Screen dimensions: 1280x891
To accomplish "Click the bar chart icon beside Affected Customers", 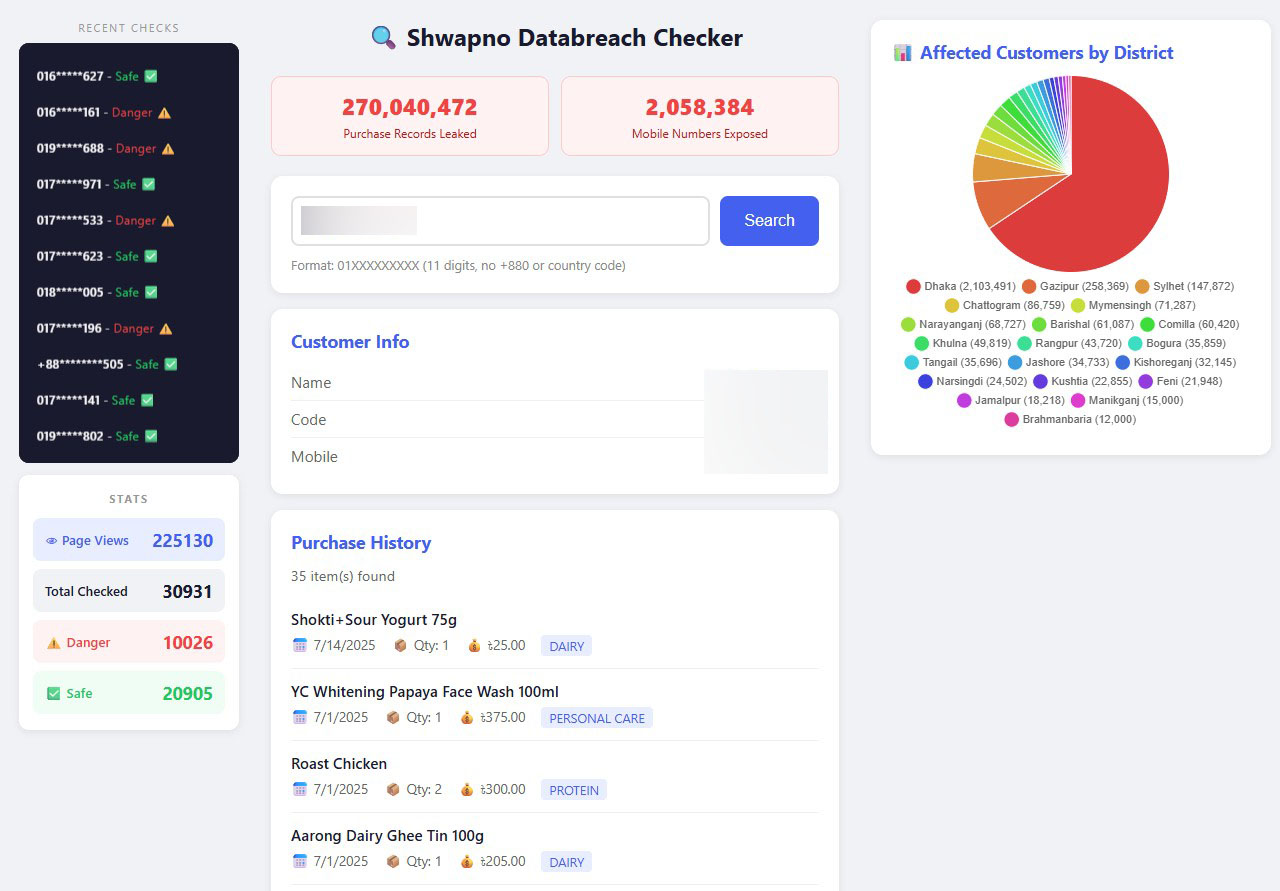I will 902,53.
